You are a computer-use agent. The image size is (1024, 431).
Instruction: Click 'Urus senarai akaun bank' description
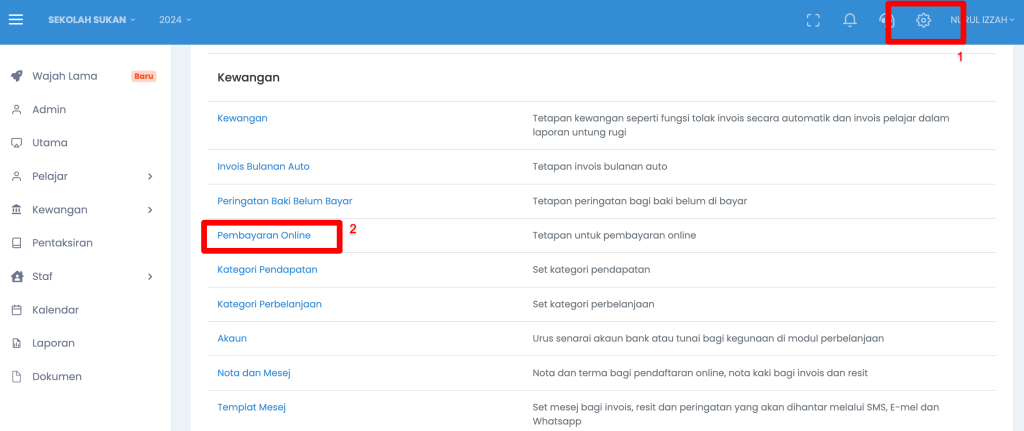tap(709, 338)
